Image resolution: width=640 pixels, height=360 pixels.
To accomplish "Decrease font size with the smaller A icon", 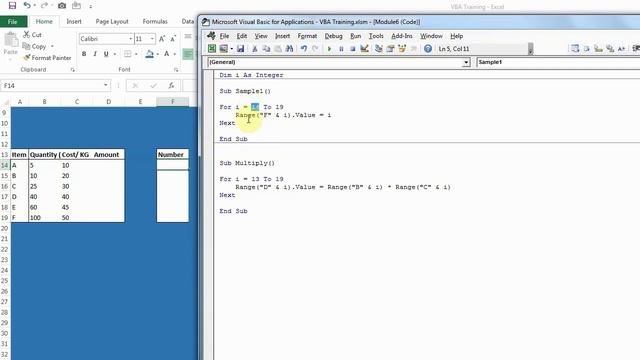I will coord(173,39).
